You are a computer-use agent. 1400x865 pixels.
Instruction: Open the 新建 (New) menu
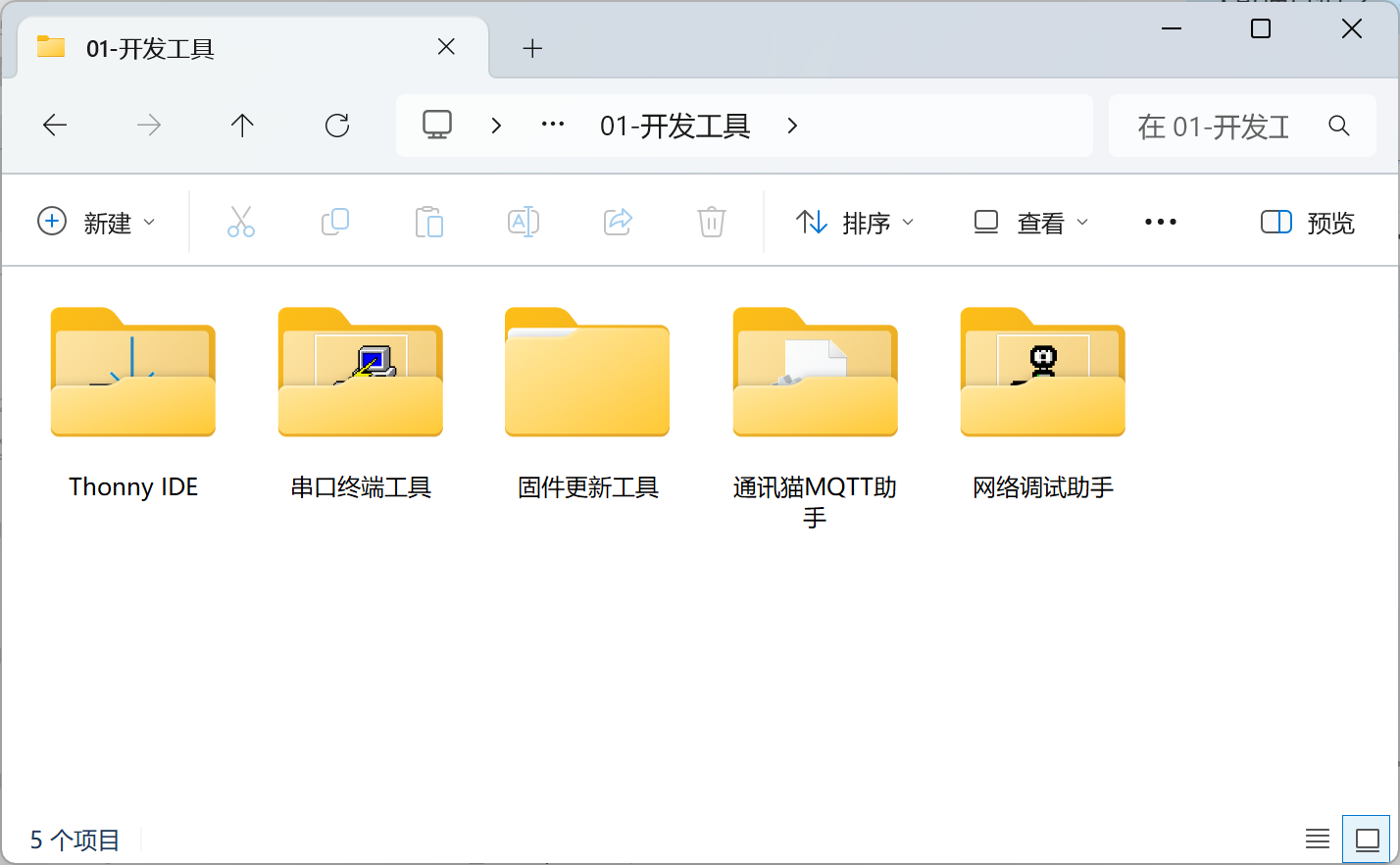96,222
